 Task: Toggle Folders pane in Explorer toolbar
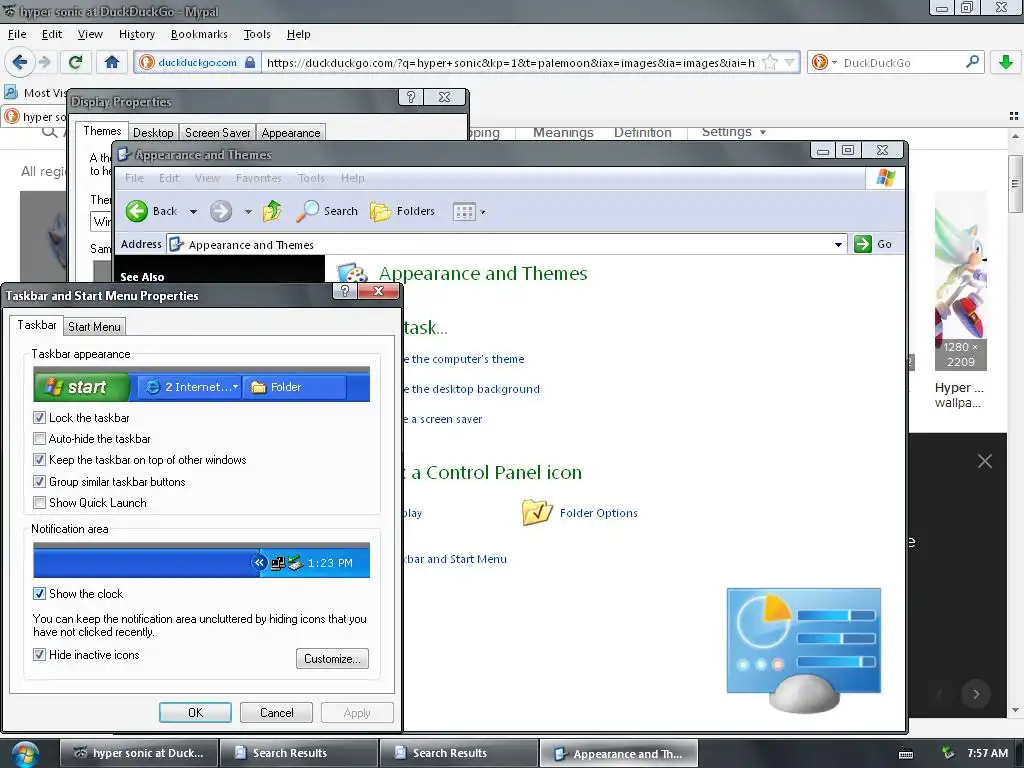[x=402, y=211]
